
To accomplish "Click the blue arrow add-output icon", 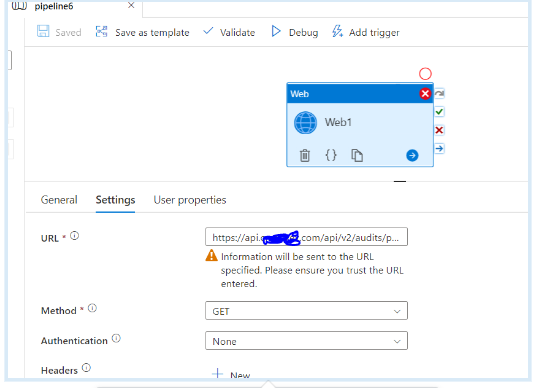I will pos(412,155).
